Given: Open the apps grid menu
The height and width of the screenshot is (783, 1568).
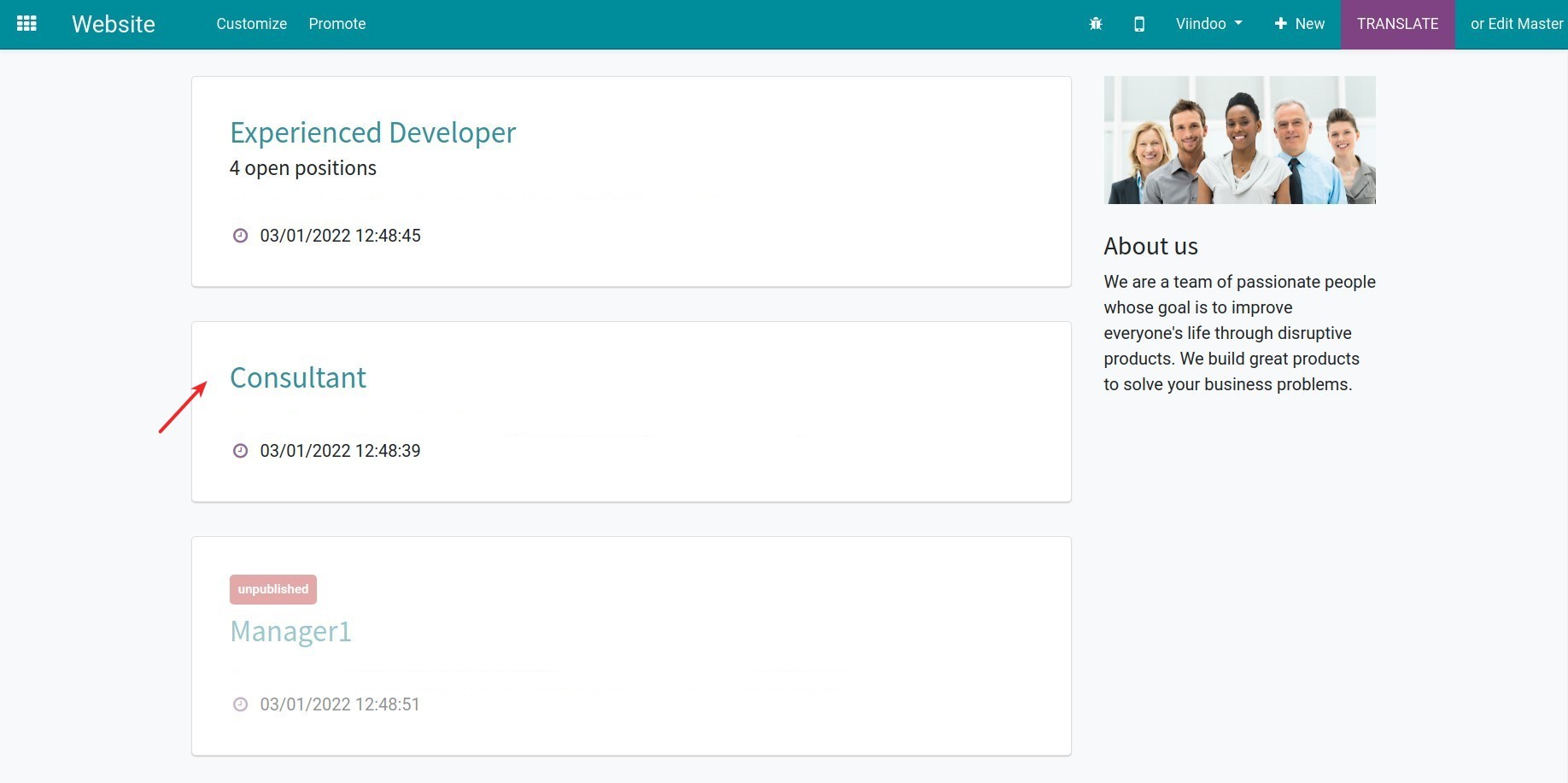Looking at the screenshot, I should tap(26, 23).
